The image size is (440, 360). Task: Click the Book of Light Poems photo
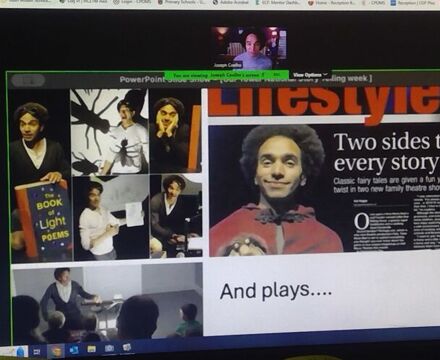coord(41,176)
